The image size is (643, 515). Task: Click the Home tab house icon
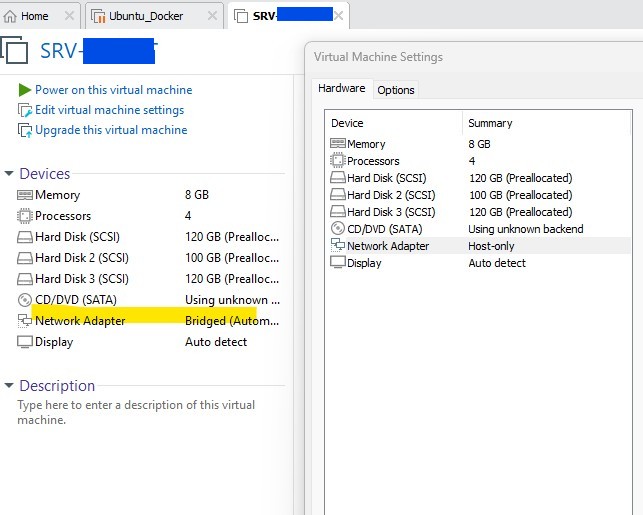point(11,16)
